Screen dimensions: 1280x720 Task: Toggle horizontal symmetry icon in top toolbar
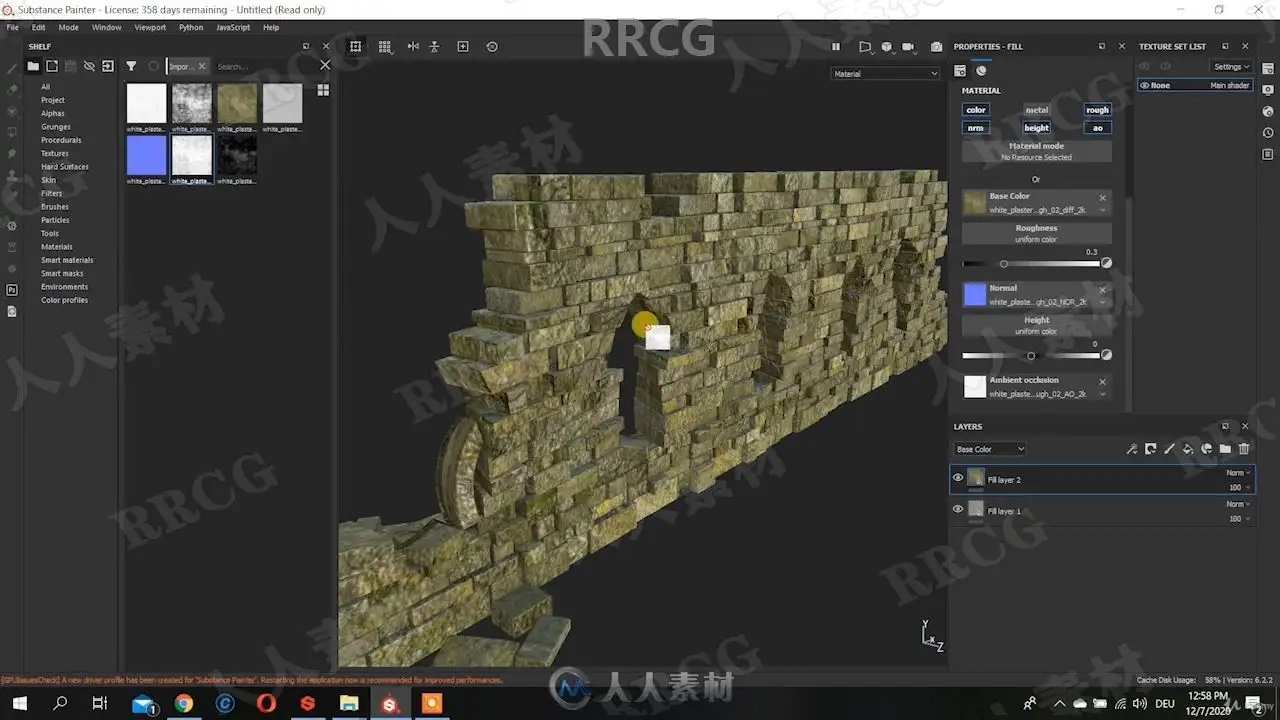[x=413, y=47]
